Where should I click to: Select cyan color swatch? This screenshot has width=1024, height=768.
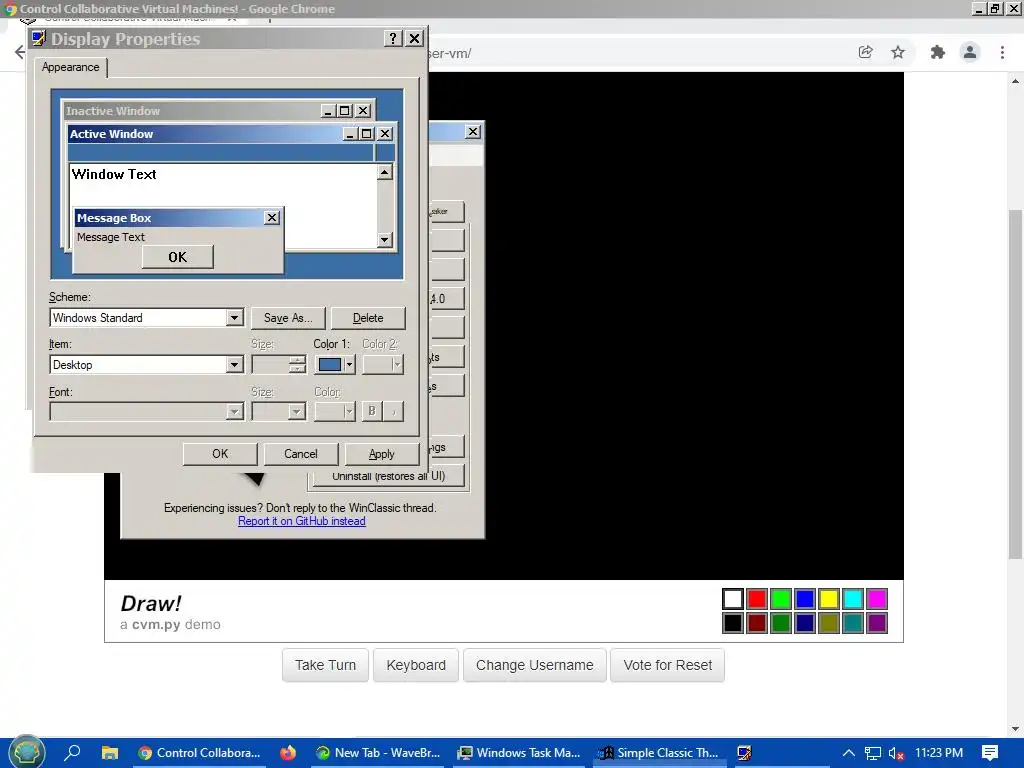tap(852, 598)
